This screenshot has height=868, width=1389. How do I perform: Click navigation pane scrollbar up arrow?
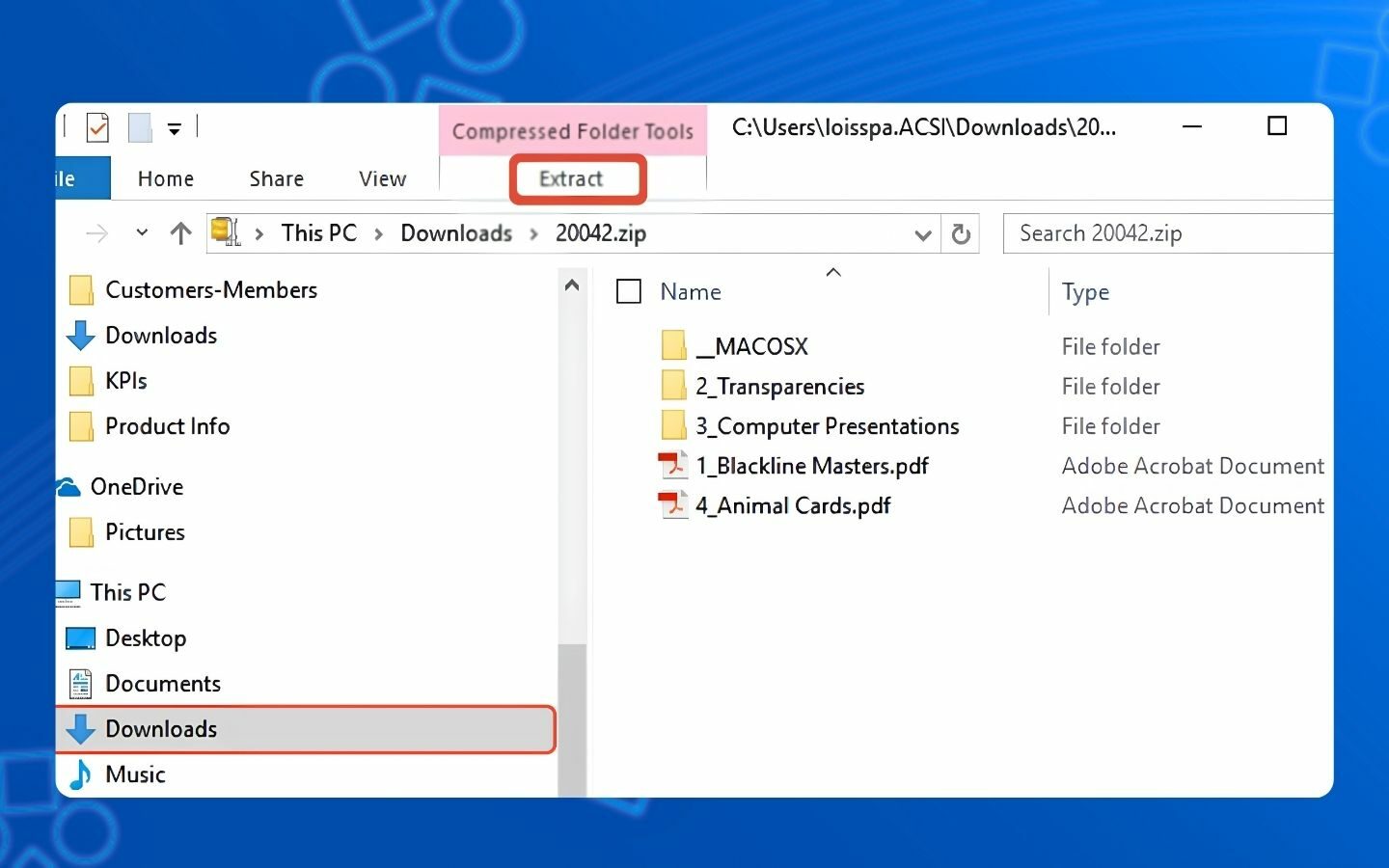coord(572,285)
